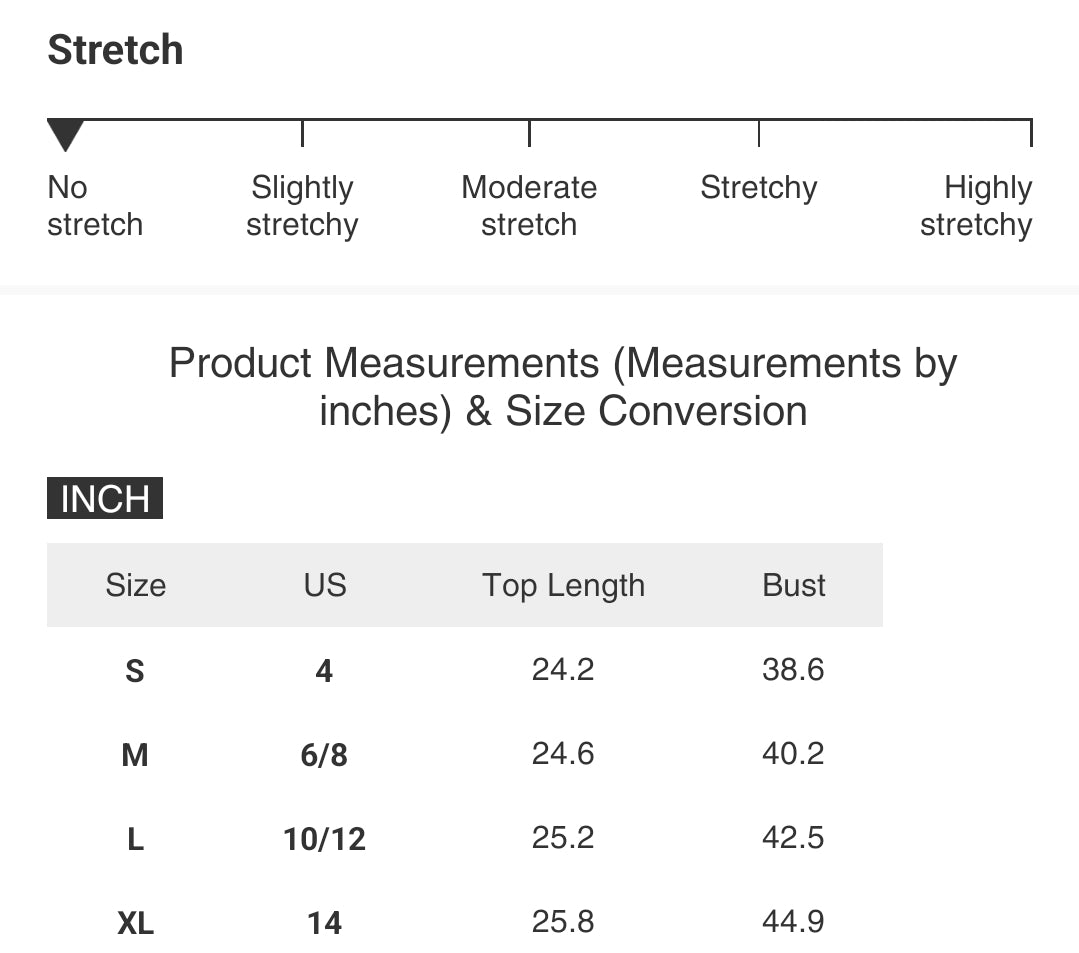Click the 'No stretch' scale label
The width and height of the screenshot is (1079, 953).
pos(94,206)
